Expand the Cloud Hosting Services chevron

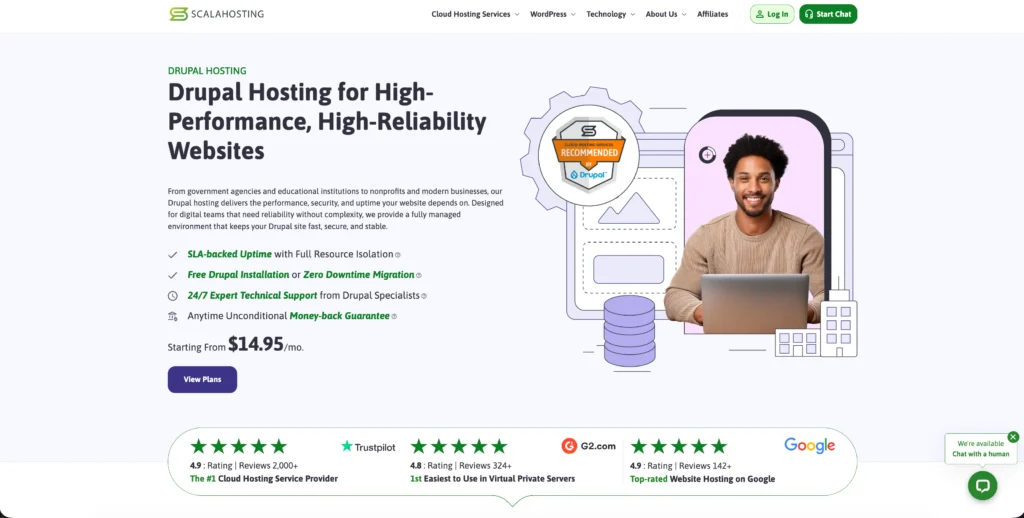[x=517, y=14]
